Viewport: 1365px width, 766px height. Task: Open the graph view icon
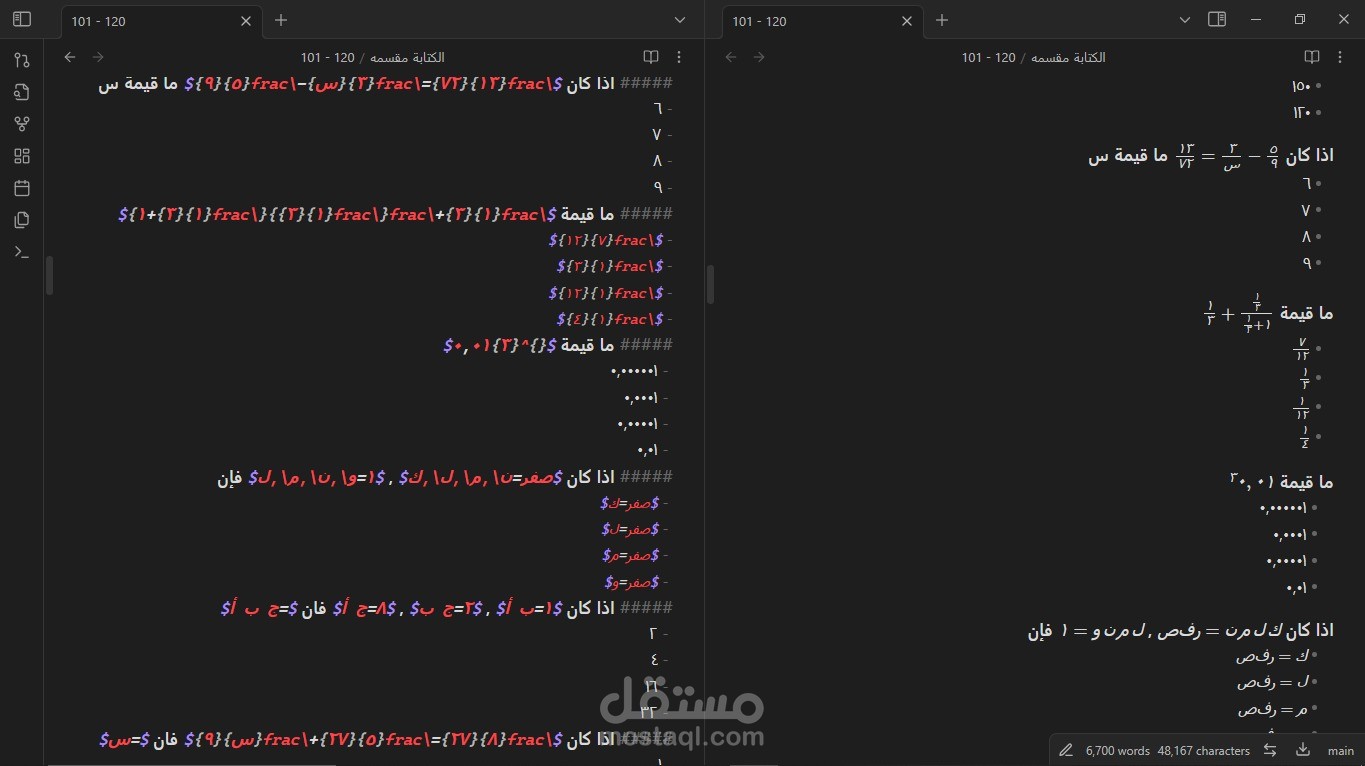tap(20, 123)
